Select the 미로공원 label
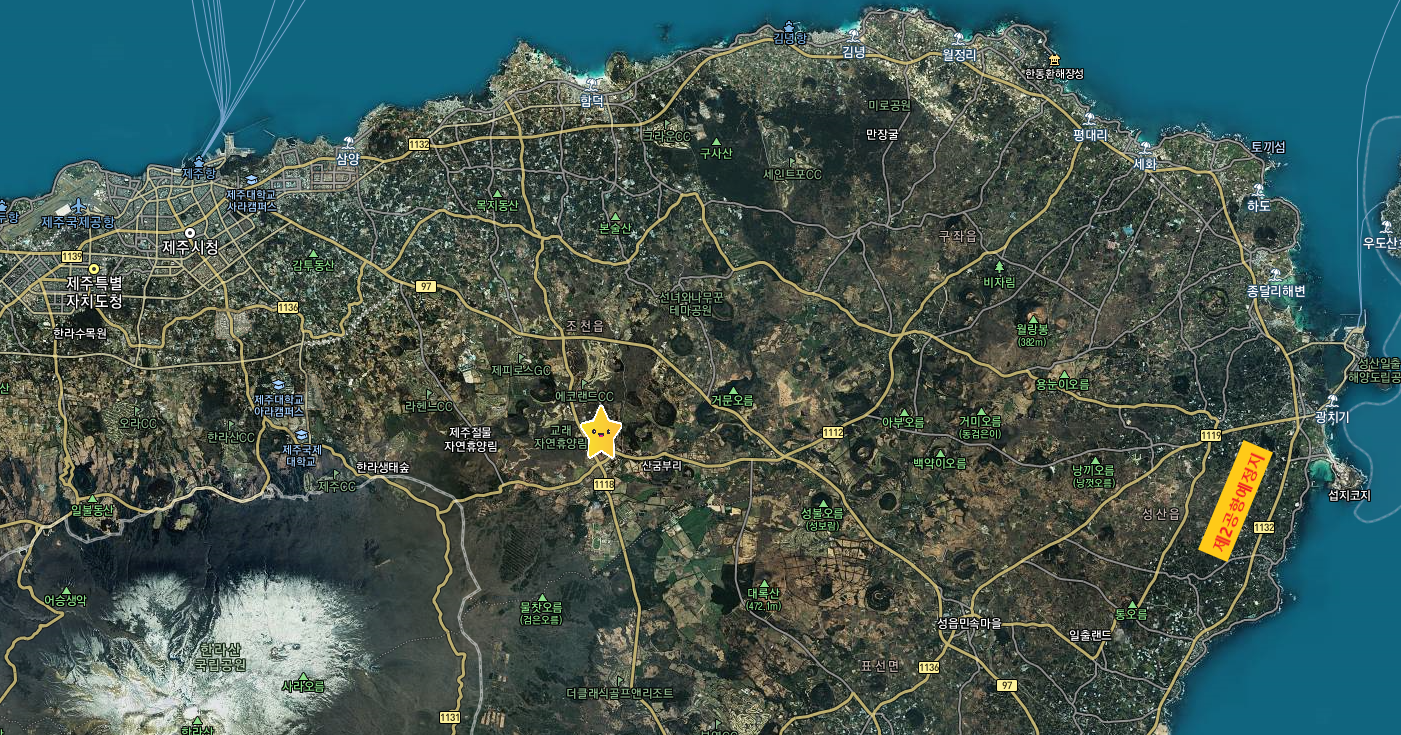 click(890, 104)
